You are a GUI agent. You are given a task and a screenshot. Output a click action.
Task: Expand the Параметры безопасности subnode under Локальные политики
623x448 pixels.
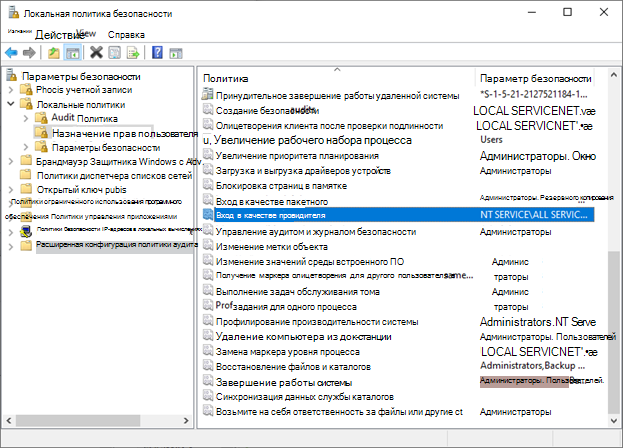pos(26,147)
